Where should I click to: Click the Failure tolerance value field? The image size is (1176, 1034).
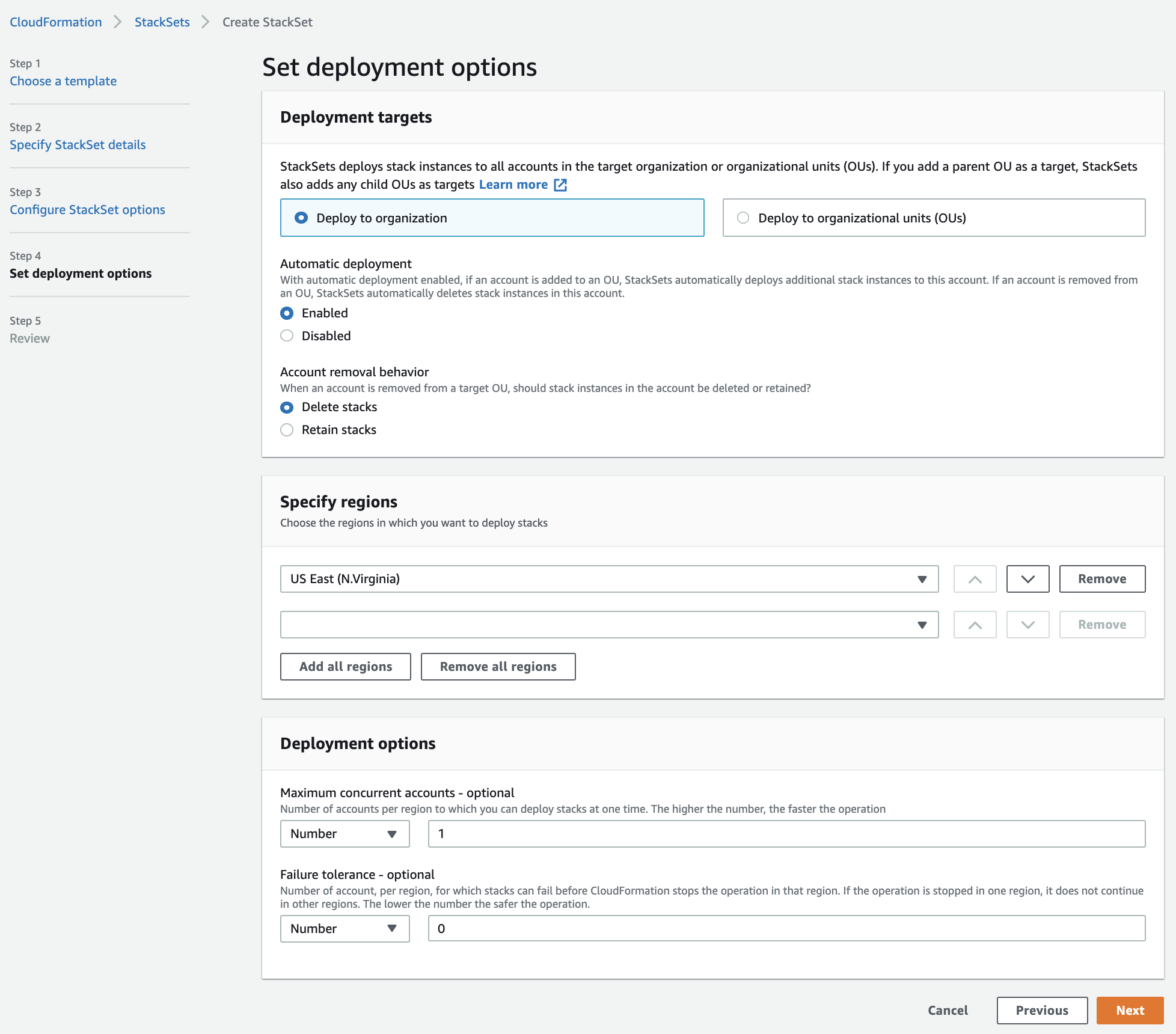point(786,929)
